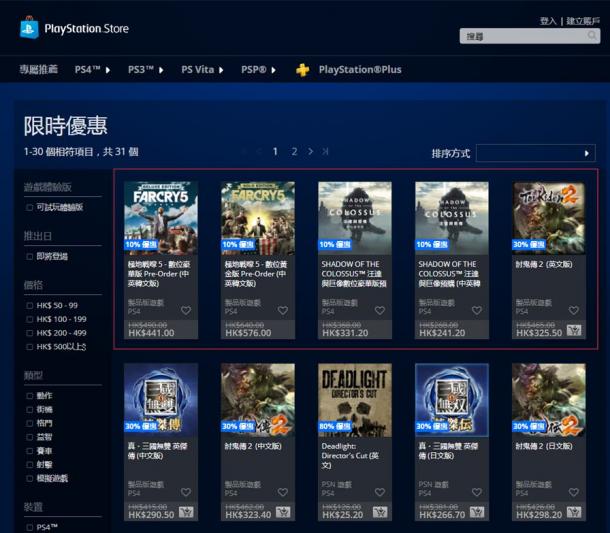The width and height of the screenshot is (610, 533).
Task: Click 登入 sign-in link
Action: 548,21
